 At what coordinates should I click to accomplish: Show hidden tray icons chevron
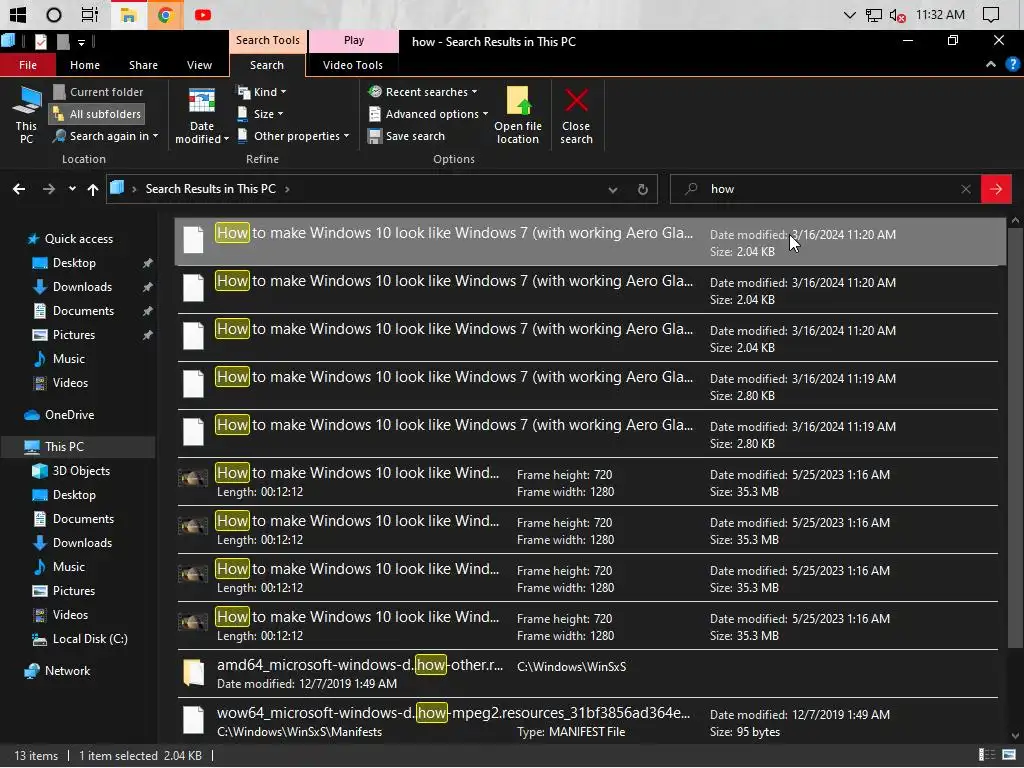tap(850, 15)
